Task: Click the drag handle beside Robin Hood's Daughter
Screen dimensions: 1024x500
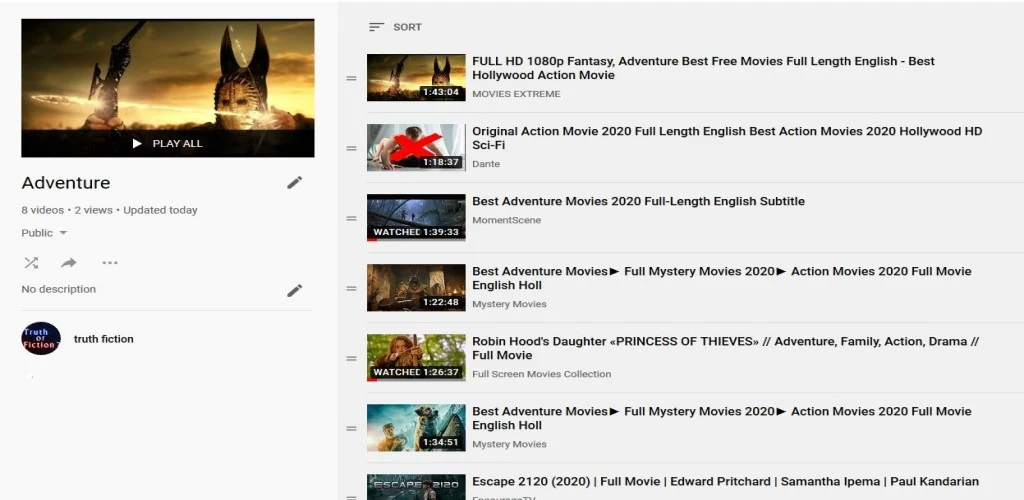Action: [351, 358]
